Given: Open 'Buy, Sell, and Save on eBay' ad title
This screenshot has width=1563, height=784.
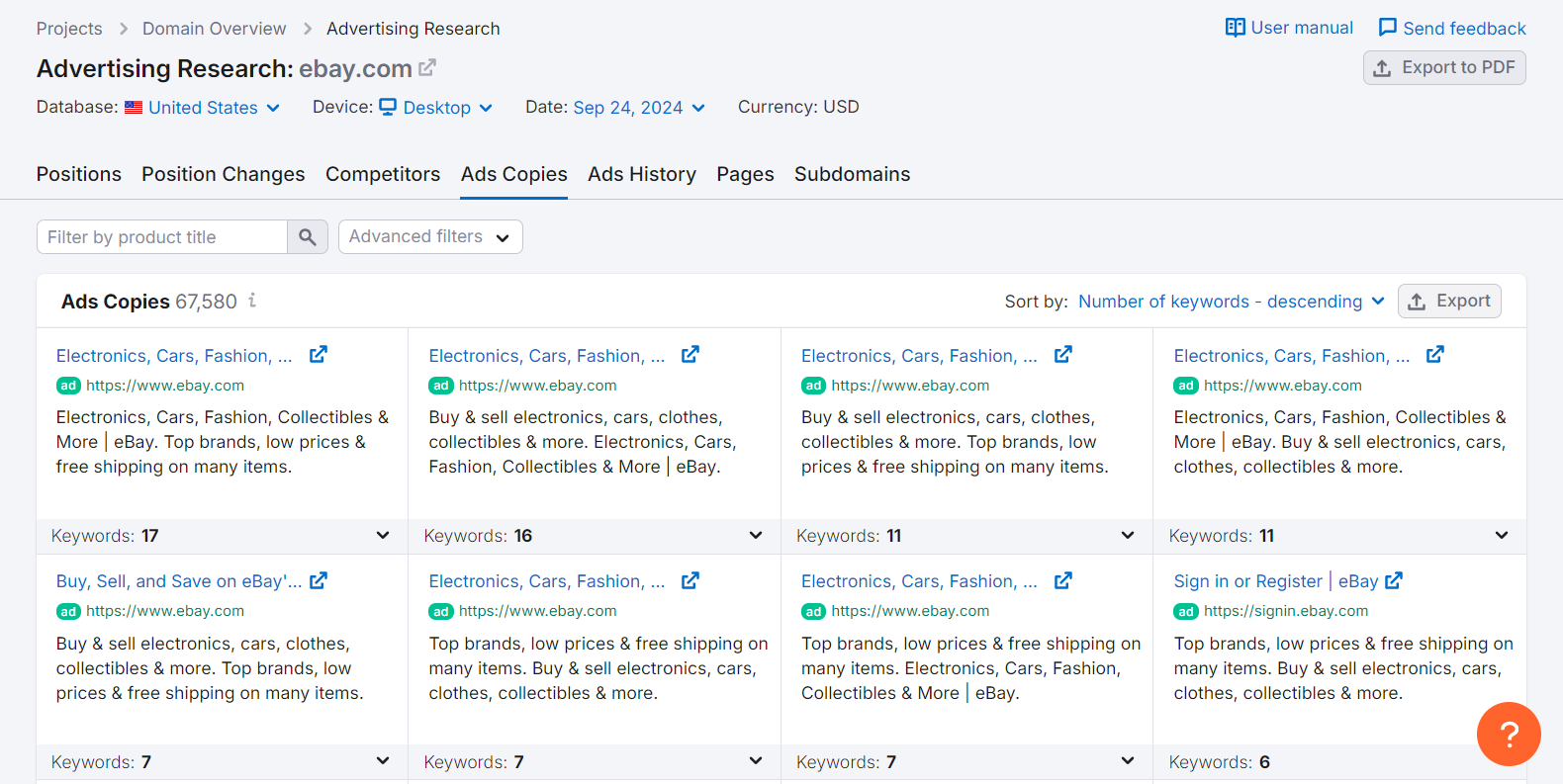Looking at the screenshot, I should tap(179, 581).
